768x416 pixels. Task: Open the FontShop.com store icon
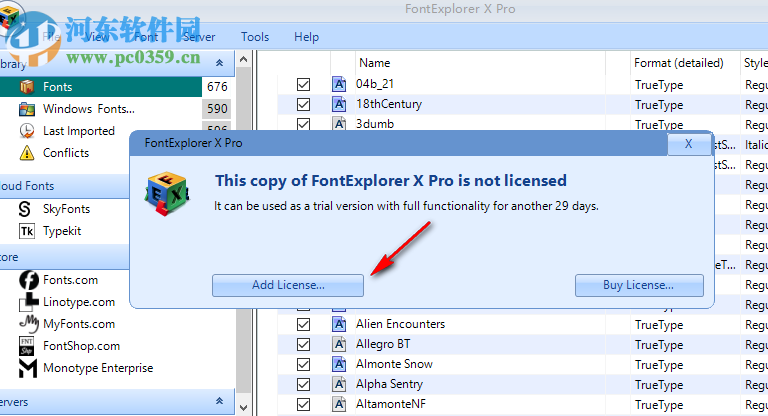click(26, 346)
